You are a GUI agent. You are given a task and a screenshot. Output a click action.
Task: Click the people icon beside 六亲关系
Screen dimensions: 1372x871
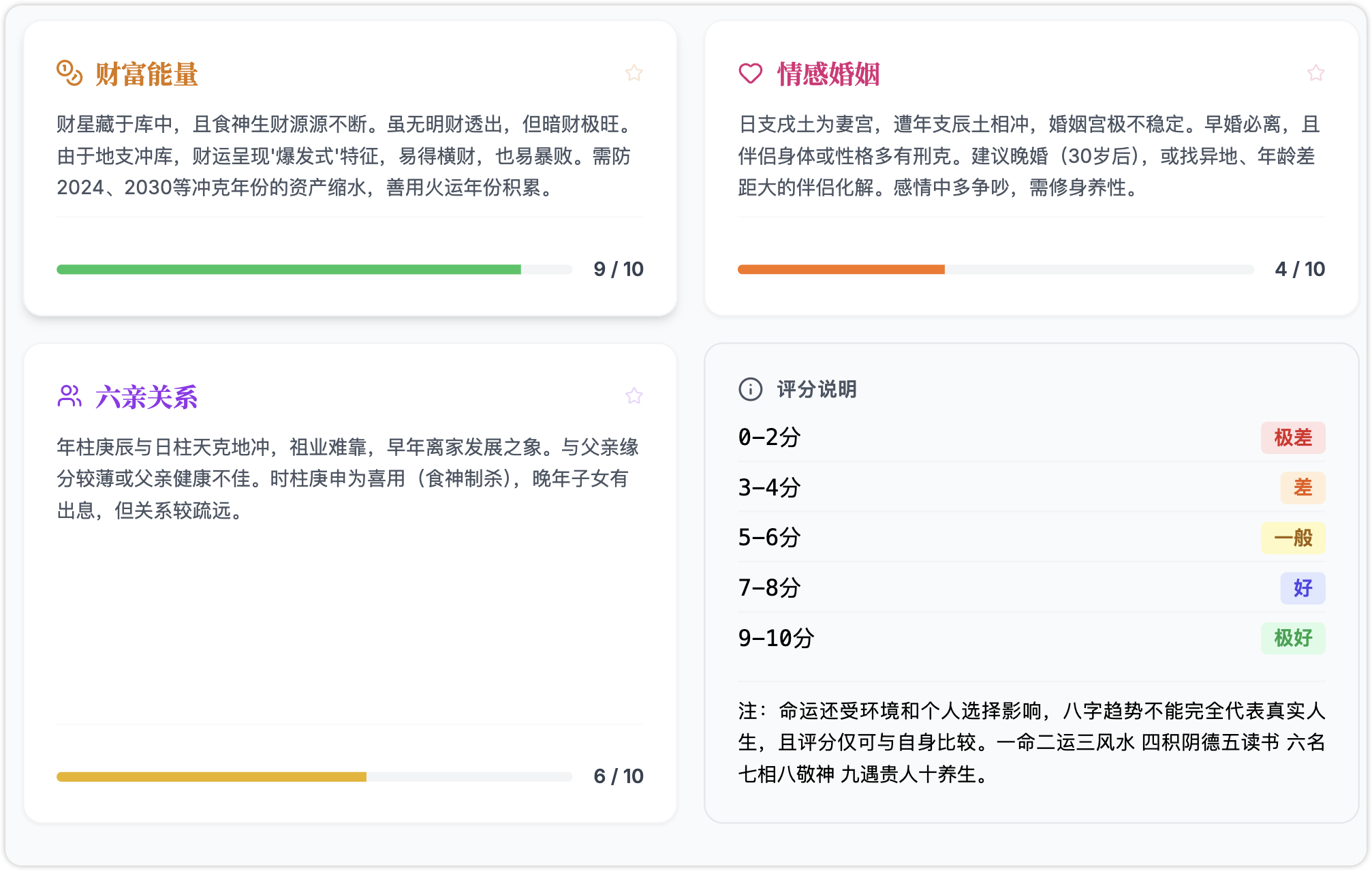pyautogui.click(x=69, y=396)
